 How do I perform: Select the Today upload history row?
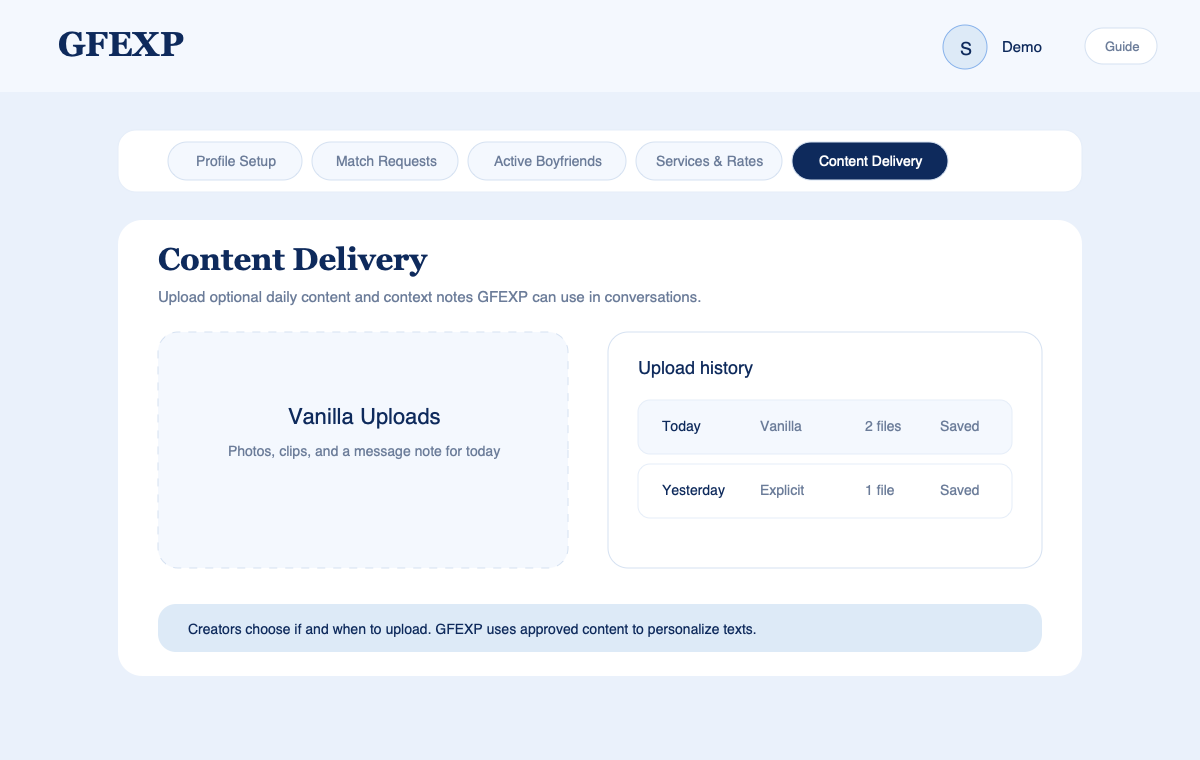[825, 427]
